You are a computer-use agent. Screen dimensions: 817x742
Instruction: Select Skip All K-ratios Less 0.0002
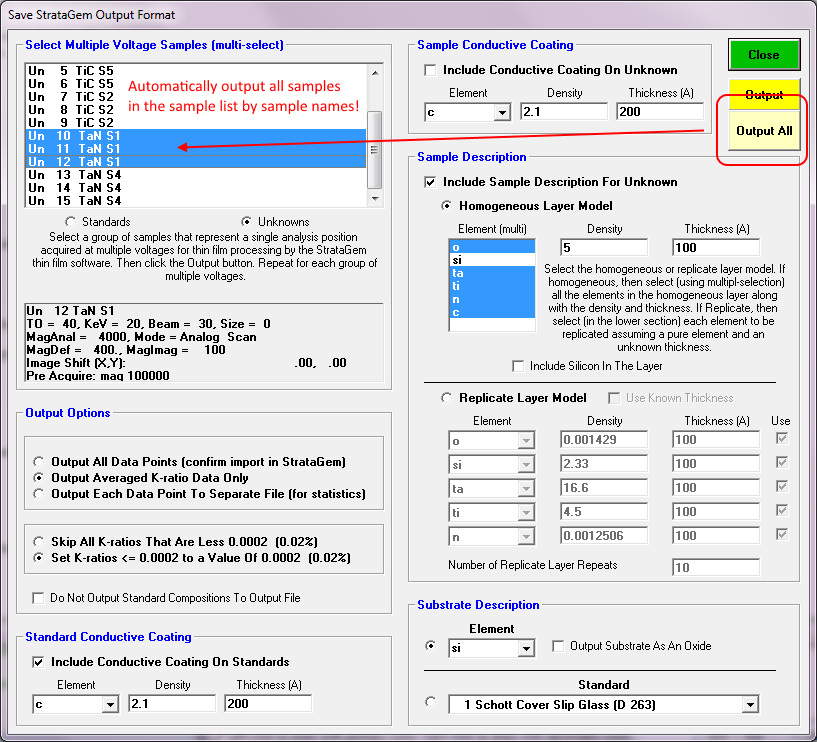pyautogui.click(x=39, y=541)
